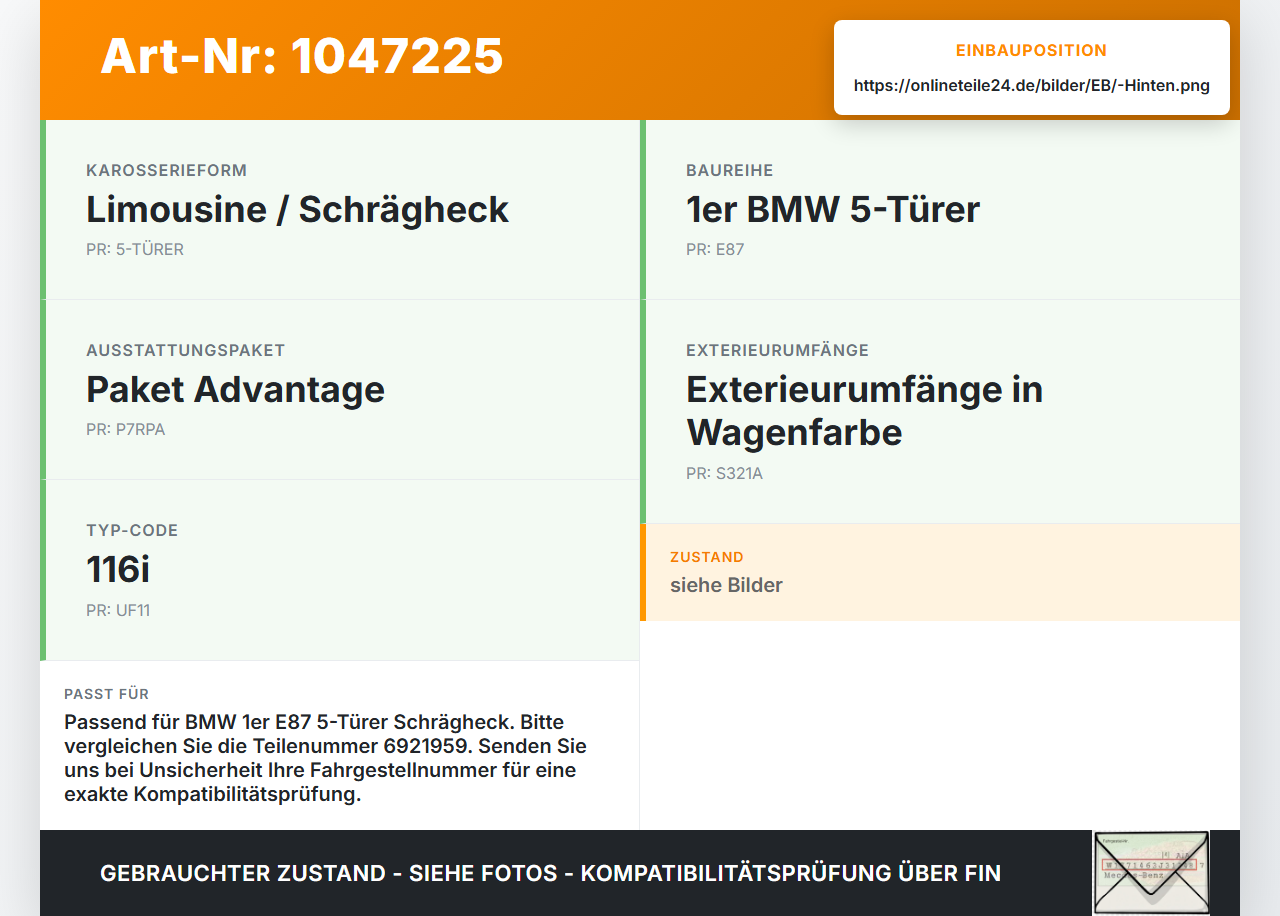Click the GEBRAUCHTER ZUSTAND footer banner text

click(x=550, y=873)
